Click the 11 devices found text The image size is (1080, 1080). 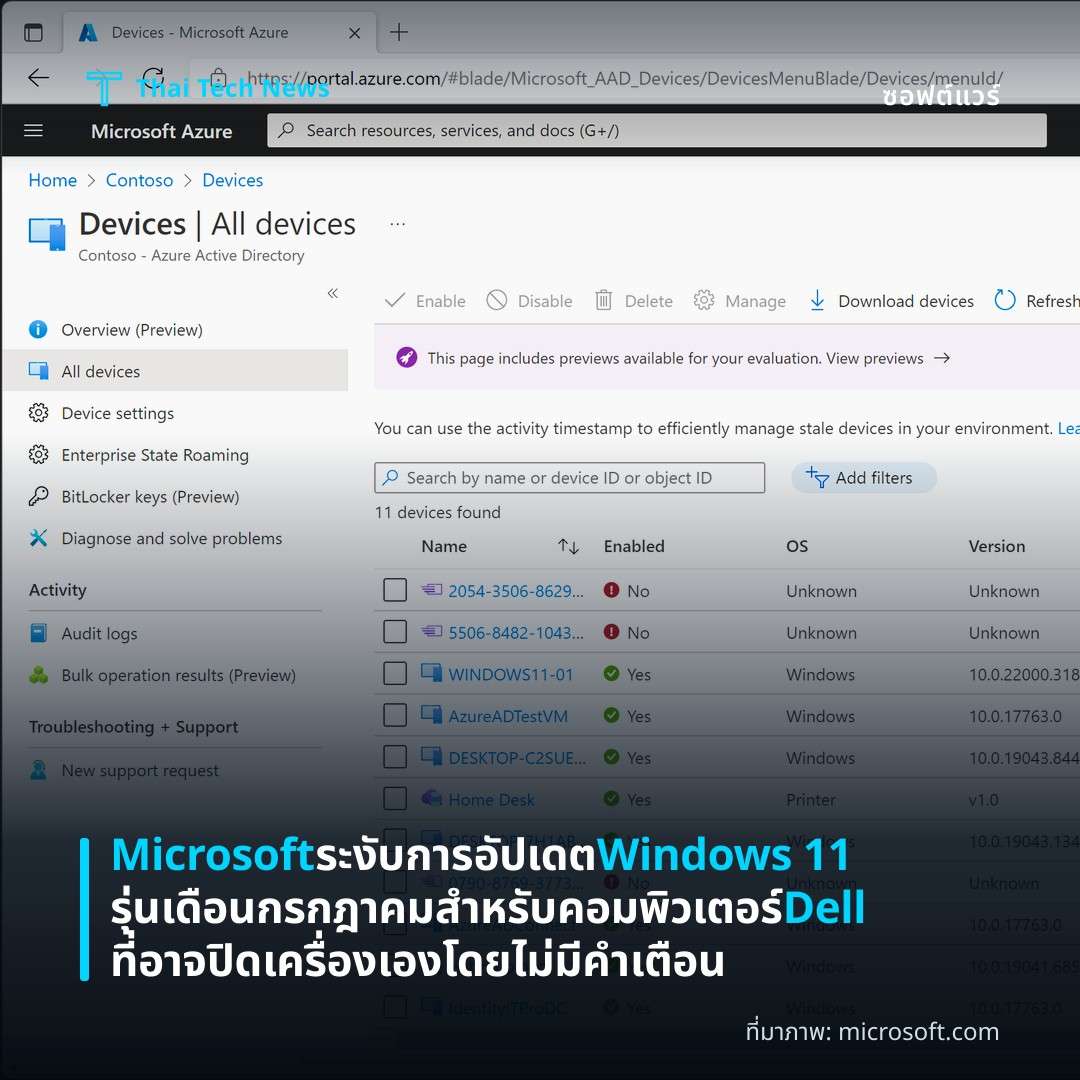[437, 512]
